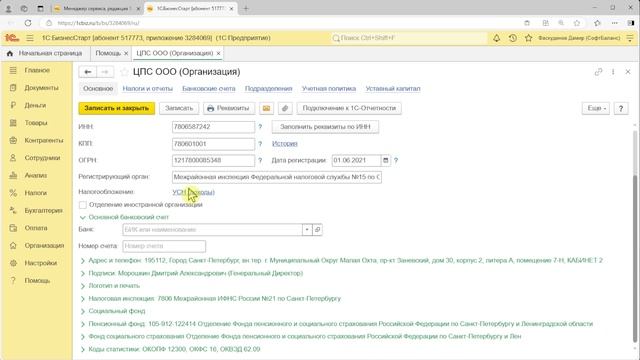Viewport: 640px width, 360px height.
Task: Go to home page icon tab
Action: [x=10, y=53]
